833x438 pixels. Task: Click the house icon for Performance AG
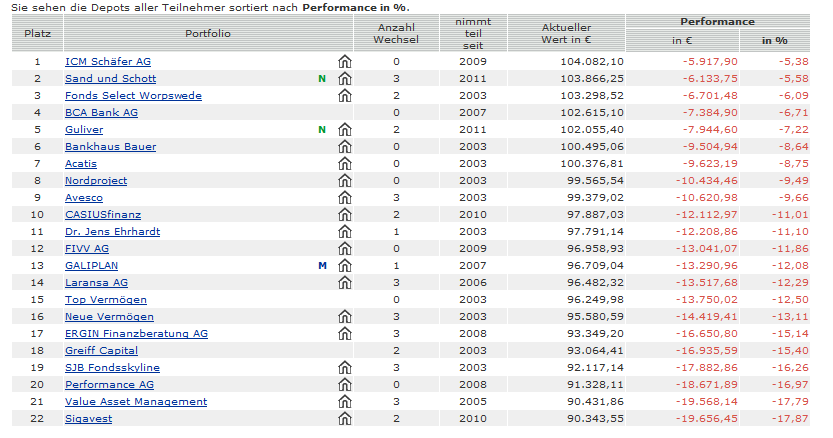345,385
